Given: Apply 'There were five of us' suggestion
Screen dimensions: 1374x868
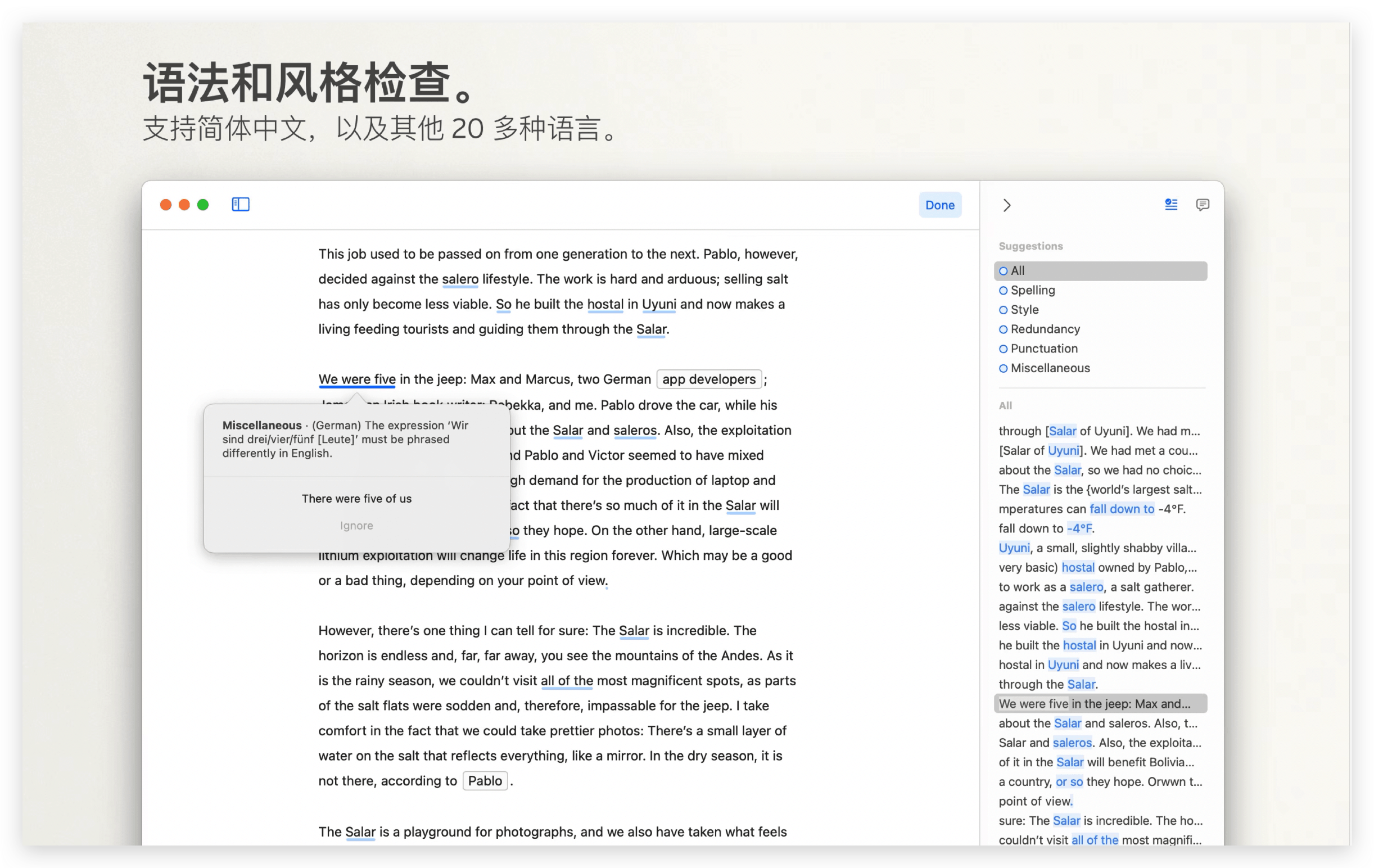Looking at the screenshot, I should pyautogui.click(x=356, y=498).
